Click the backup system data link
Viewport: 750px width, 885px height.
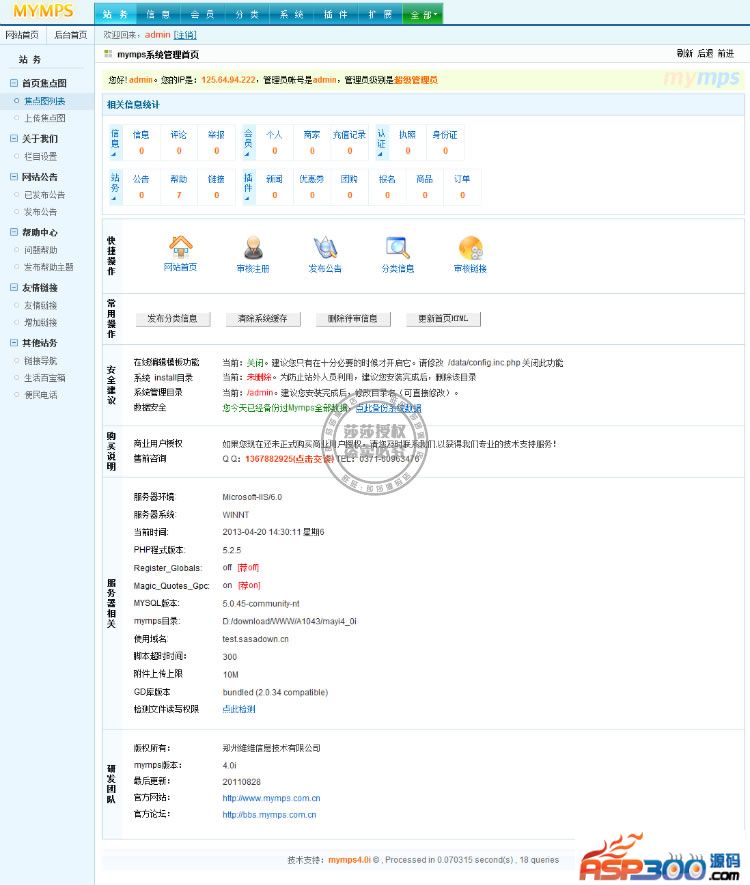(388, 408)
